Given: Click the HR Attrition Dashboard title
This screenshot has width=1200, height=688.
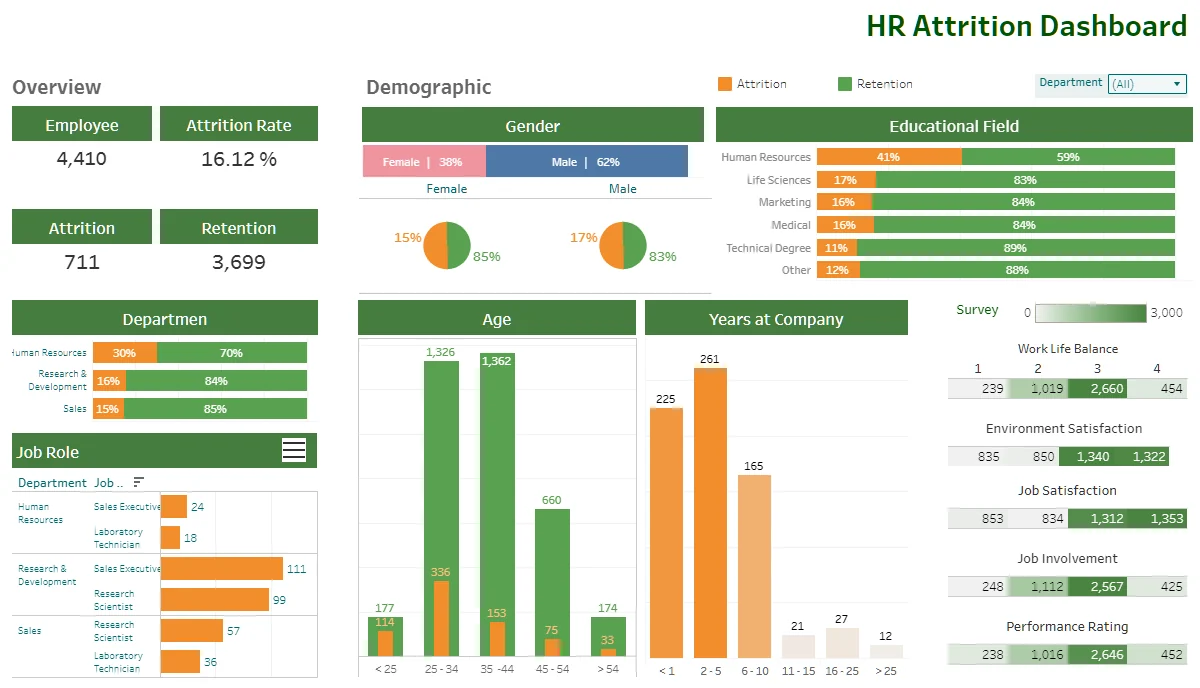Looking at the screenshot, I should [1026, 25].
